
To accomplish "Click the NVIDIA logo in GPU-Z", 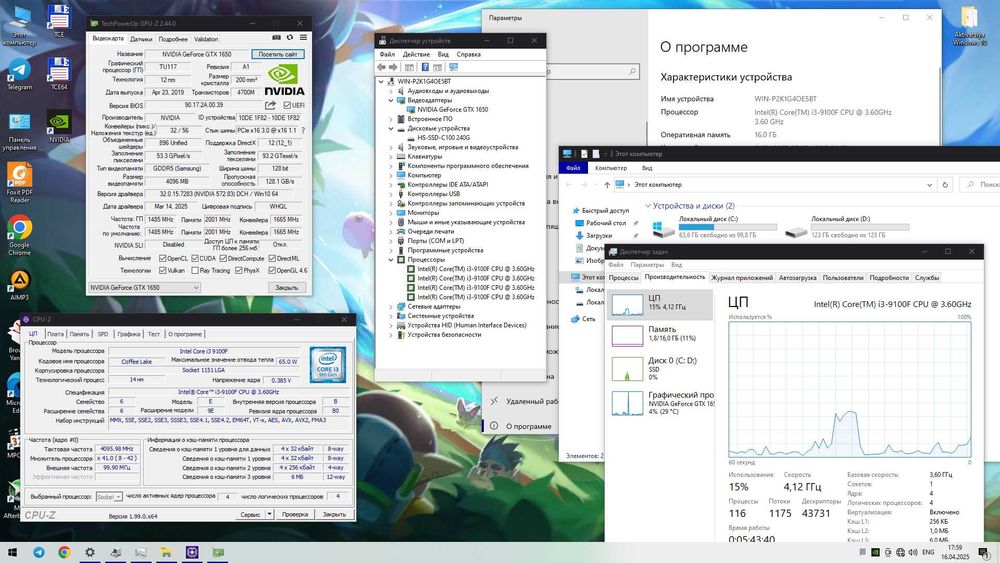I will 284,80.
